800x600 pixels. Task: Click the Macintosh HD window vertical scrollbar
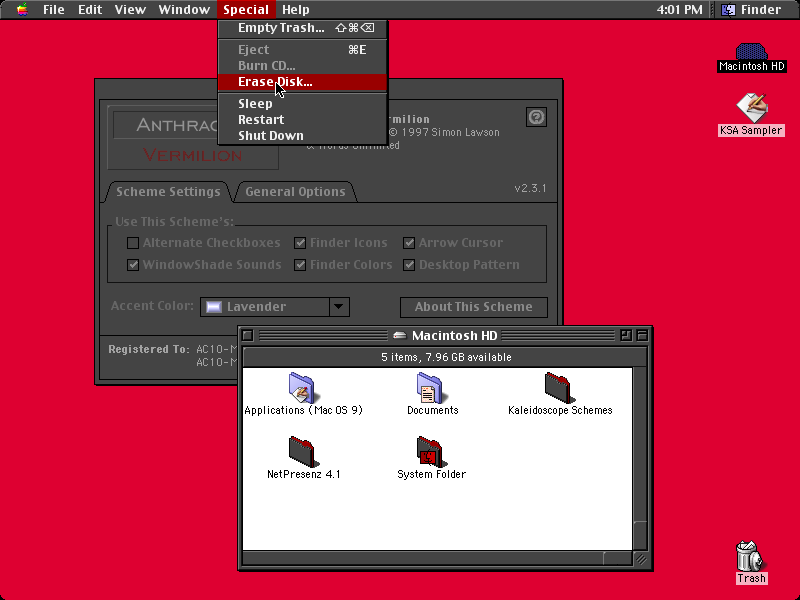[x=640, y=459]
